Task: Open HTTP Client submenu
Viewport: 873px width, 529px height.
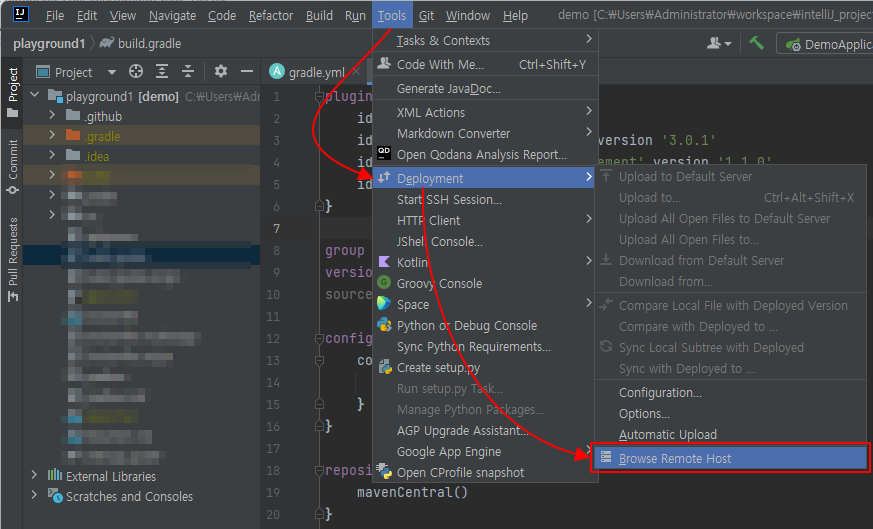Action: click(x=485, y=221)
